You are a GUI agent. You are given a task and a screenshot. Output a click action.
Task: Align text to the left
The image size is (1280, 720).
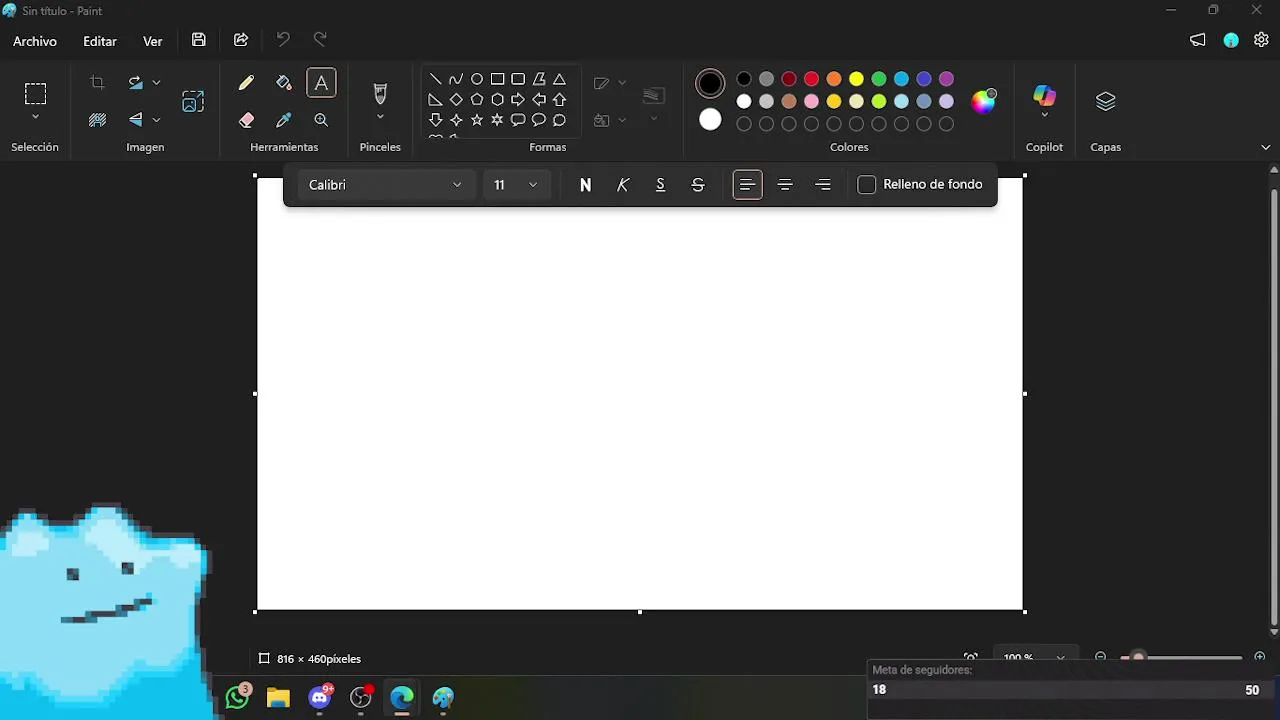(747, 185)
